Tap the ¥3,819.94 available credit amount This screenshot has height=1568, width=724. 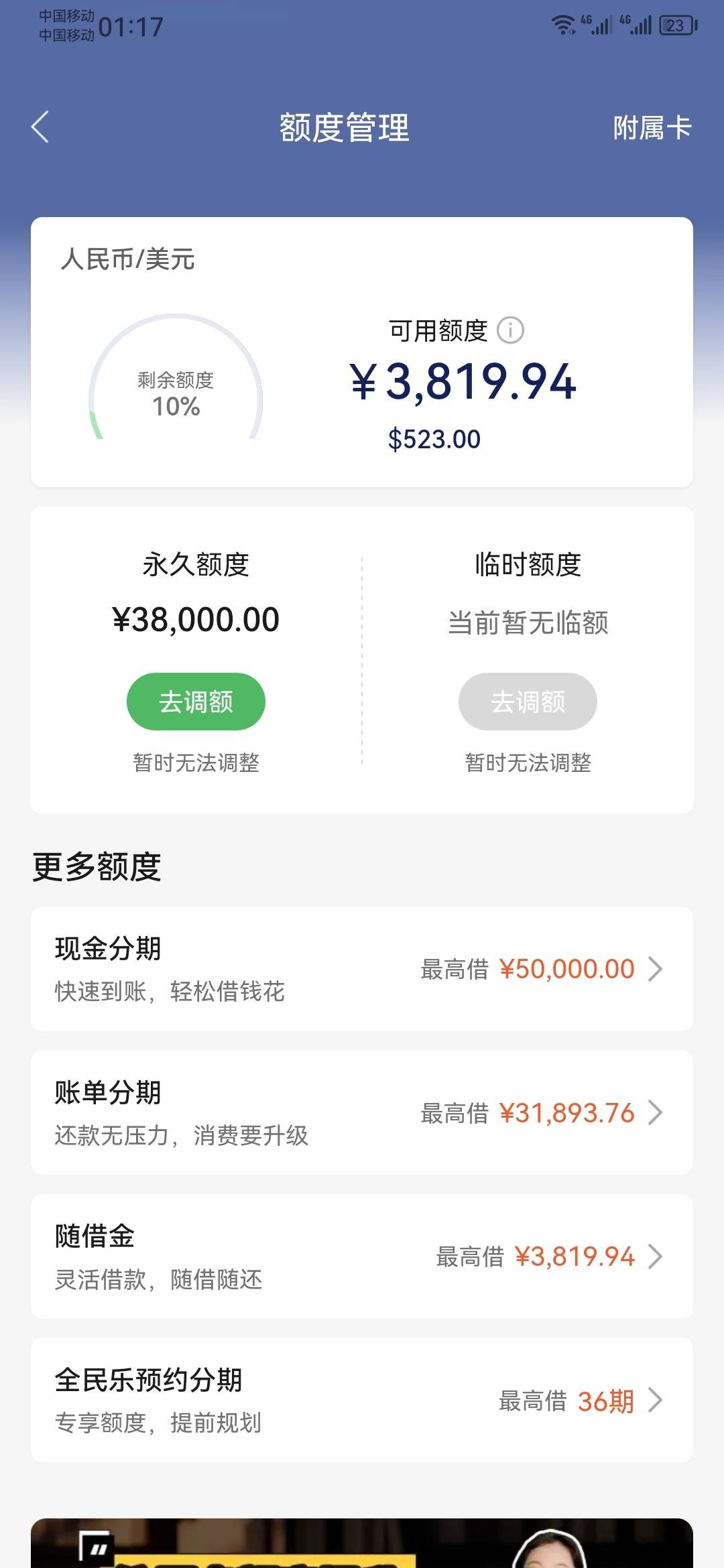coord(463,381)
